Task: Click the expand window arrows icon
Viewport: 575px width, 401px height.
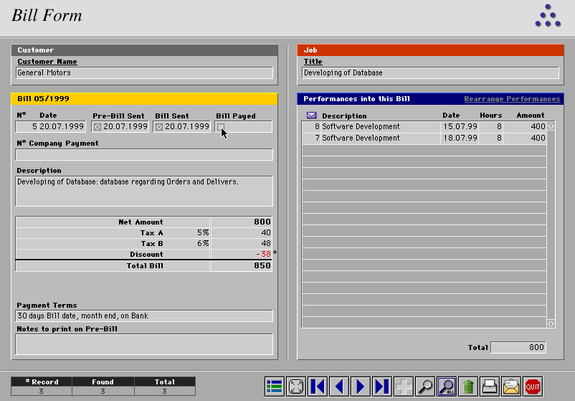Action: (x=296, y=386)
